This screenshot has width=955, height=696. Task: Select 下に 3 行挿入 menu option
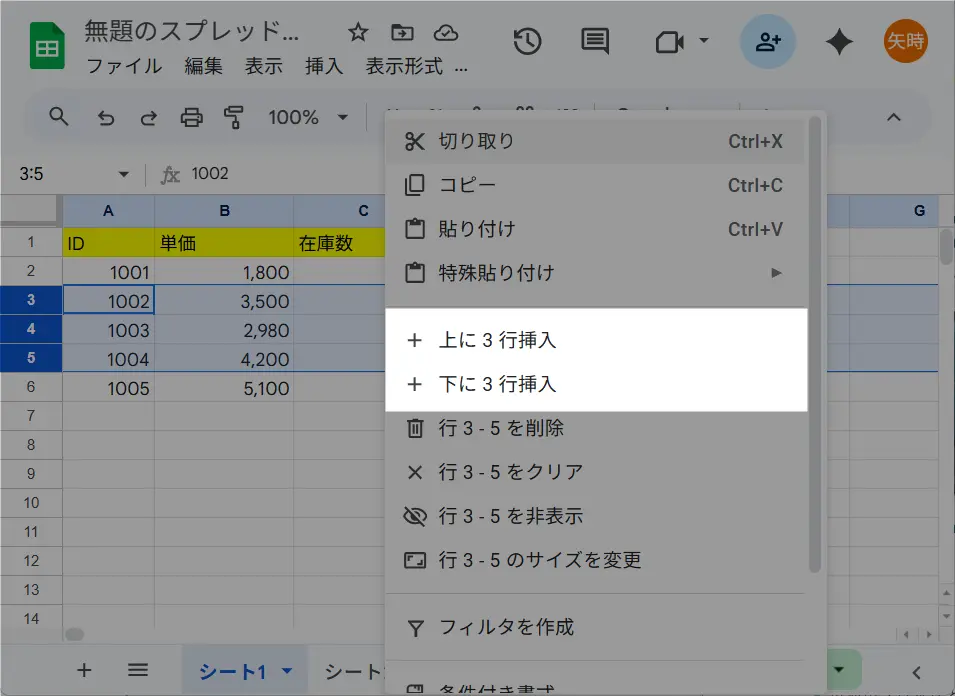497,384
